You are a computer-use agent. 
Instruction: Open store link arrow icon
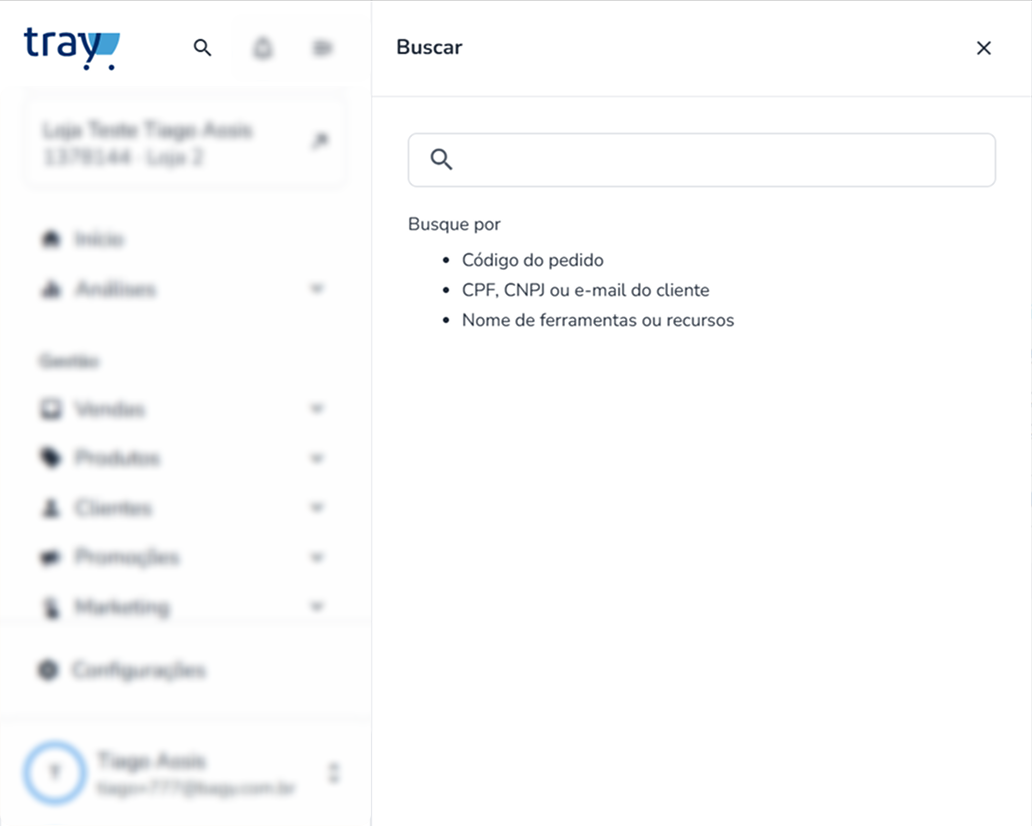320,140
